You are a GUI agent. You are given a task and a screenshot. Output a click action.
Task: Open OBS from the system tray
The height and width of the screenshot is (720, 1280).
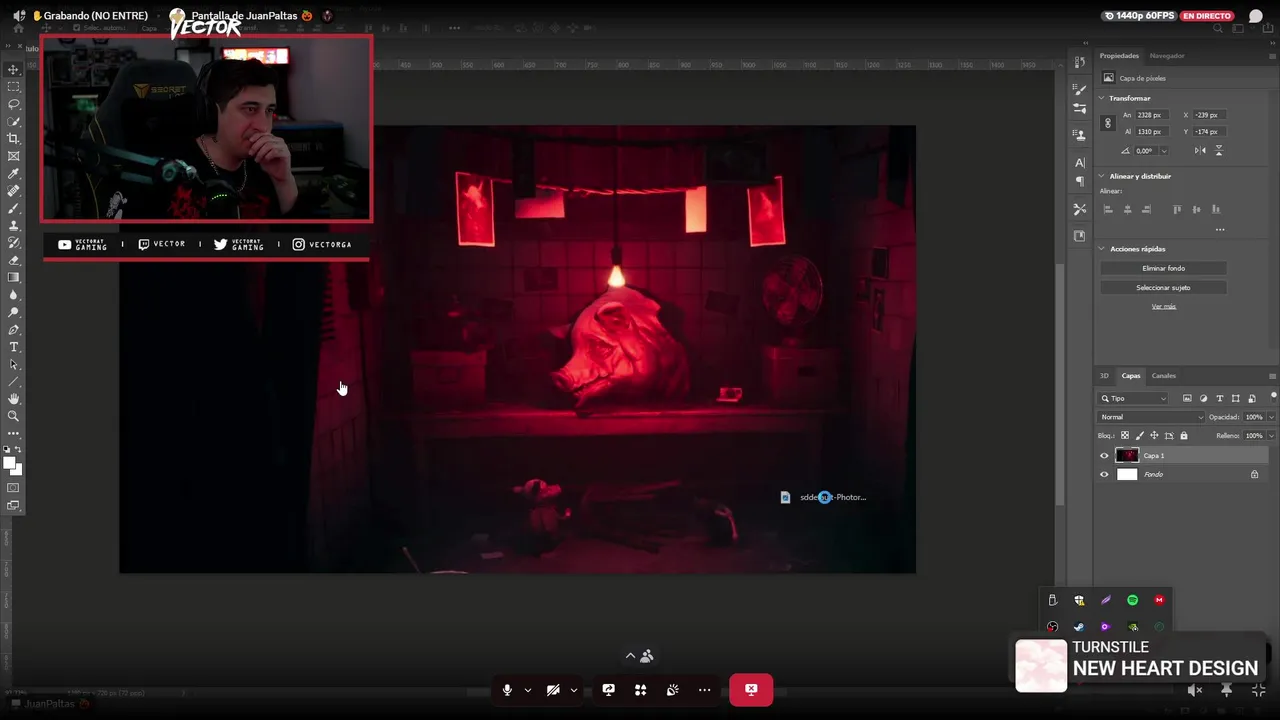(1052, 627)
